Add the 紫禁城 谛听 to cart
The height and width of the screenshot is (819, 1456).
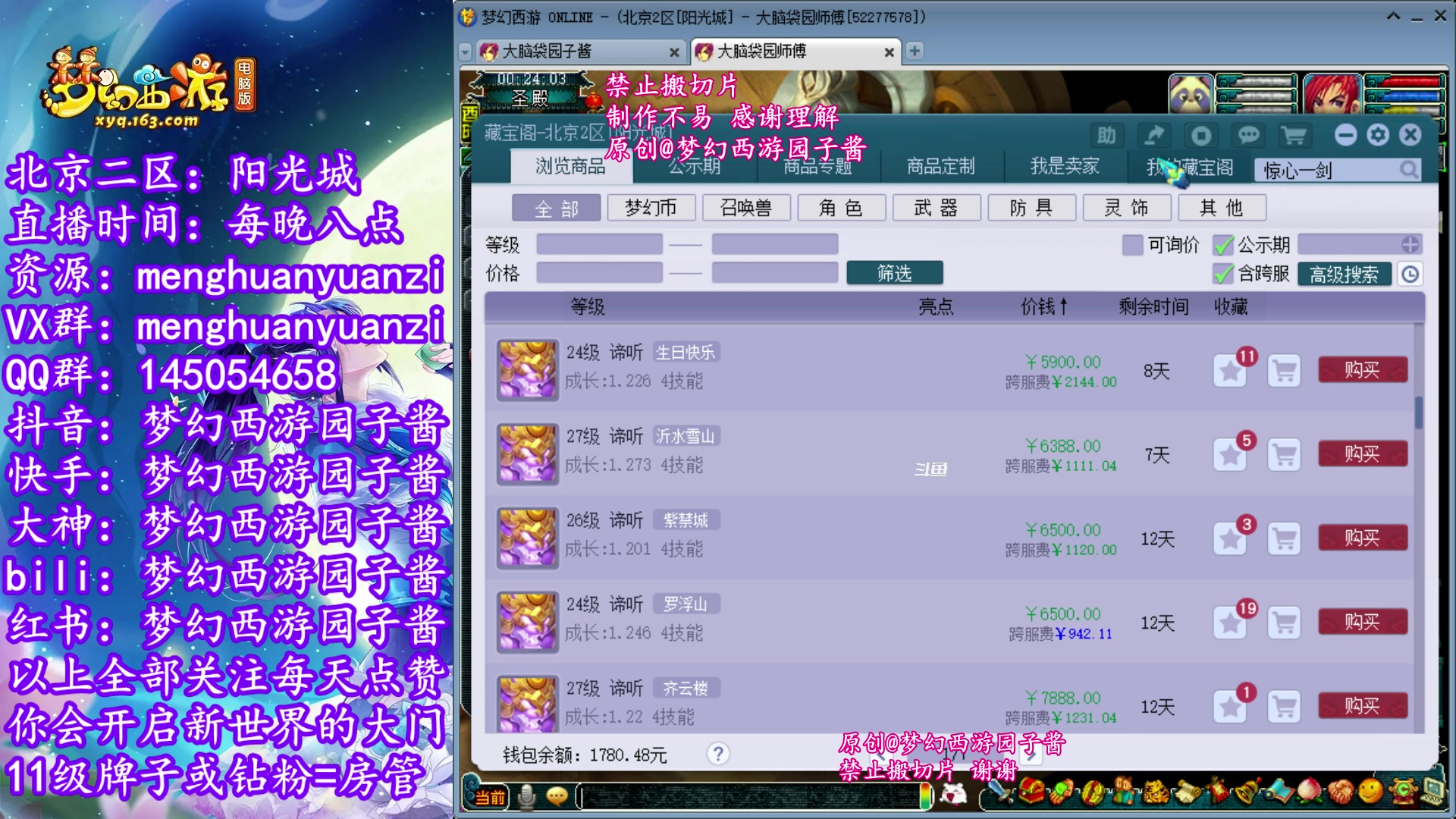pos(1284,539)
